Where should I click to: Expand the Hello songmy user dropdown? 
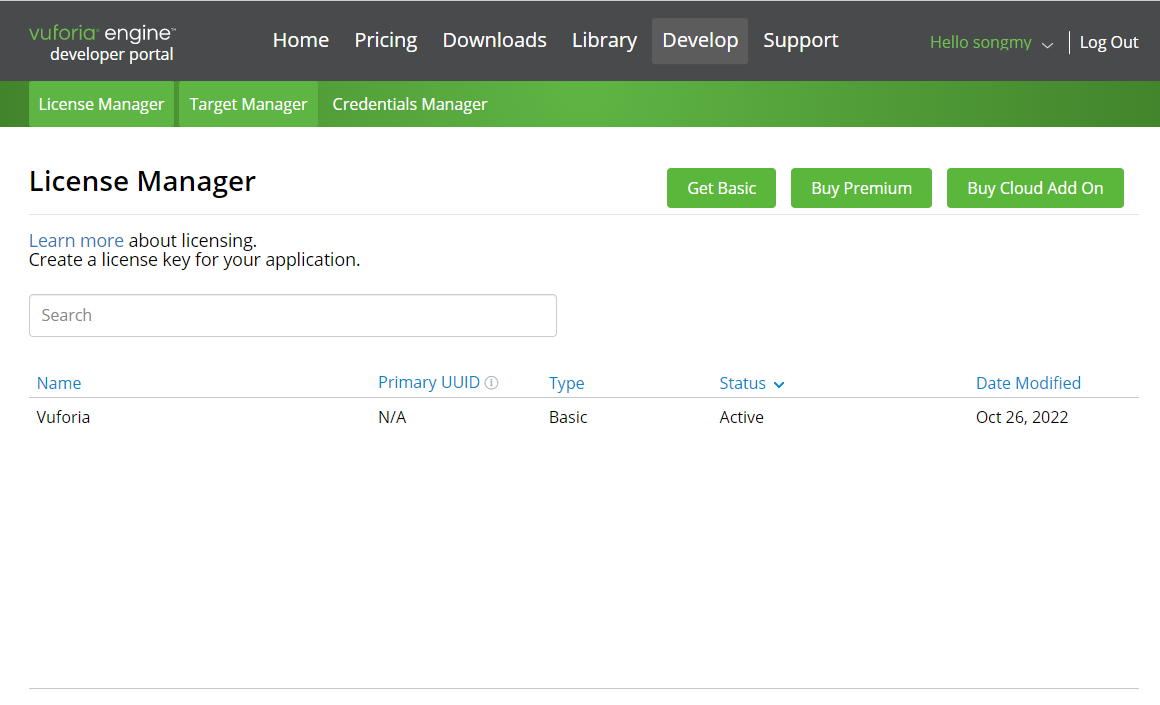tap(991, 43)
